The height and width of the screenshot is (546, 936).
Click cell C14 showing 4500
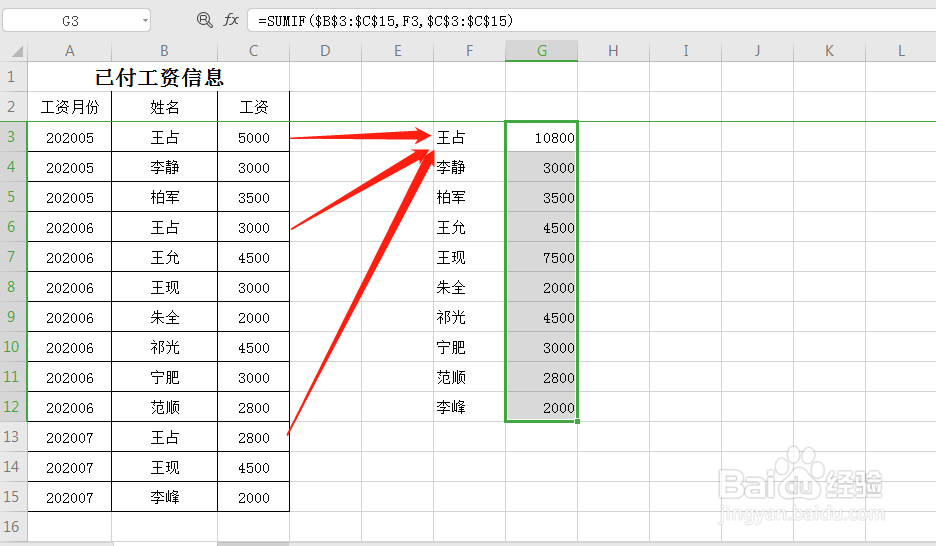(254, 467)
